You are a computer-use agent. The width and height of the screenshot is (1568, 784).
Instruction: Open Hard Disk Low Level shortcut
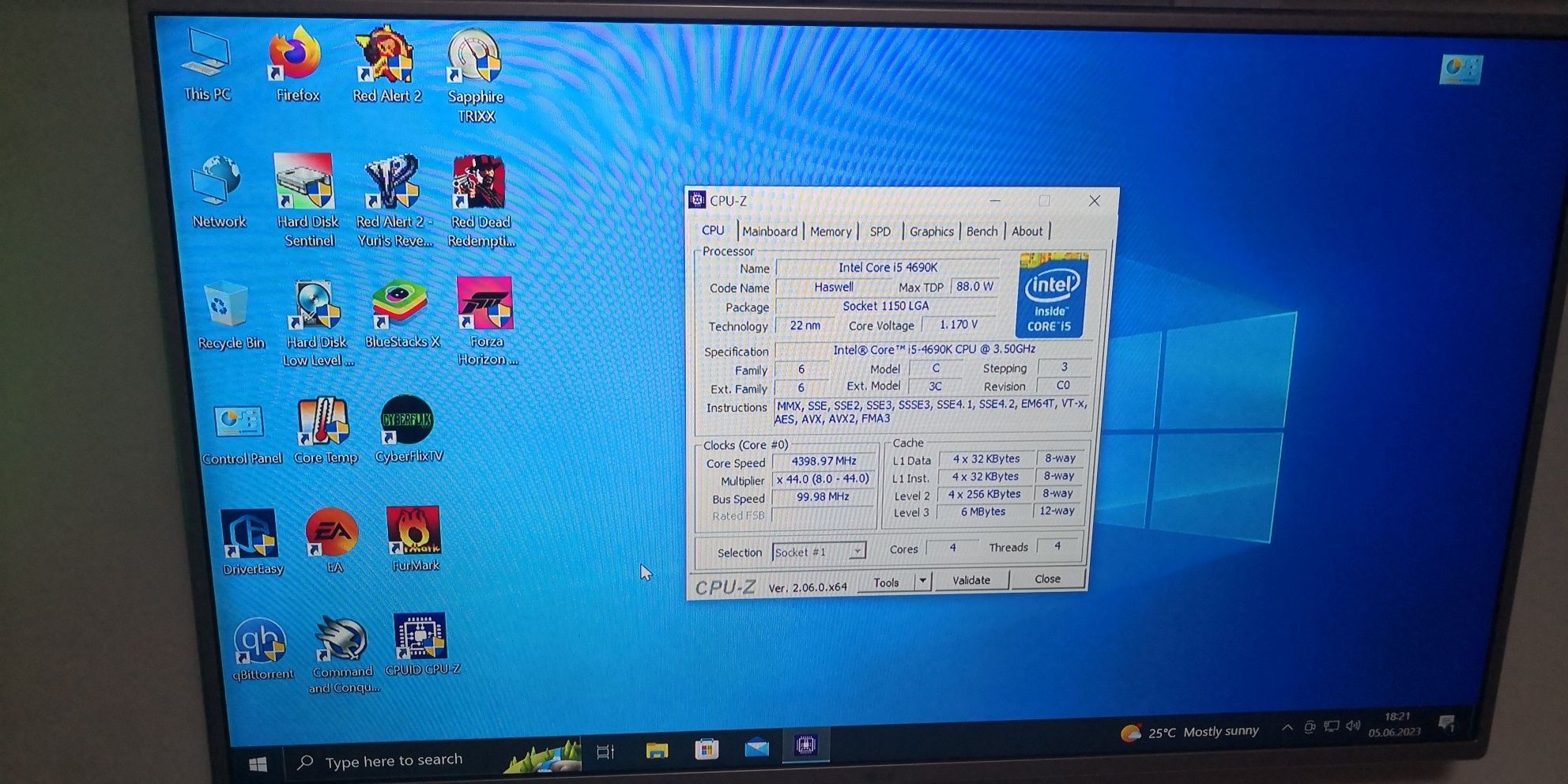click(x=317, y=323)
